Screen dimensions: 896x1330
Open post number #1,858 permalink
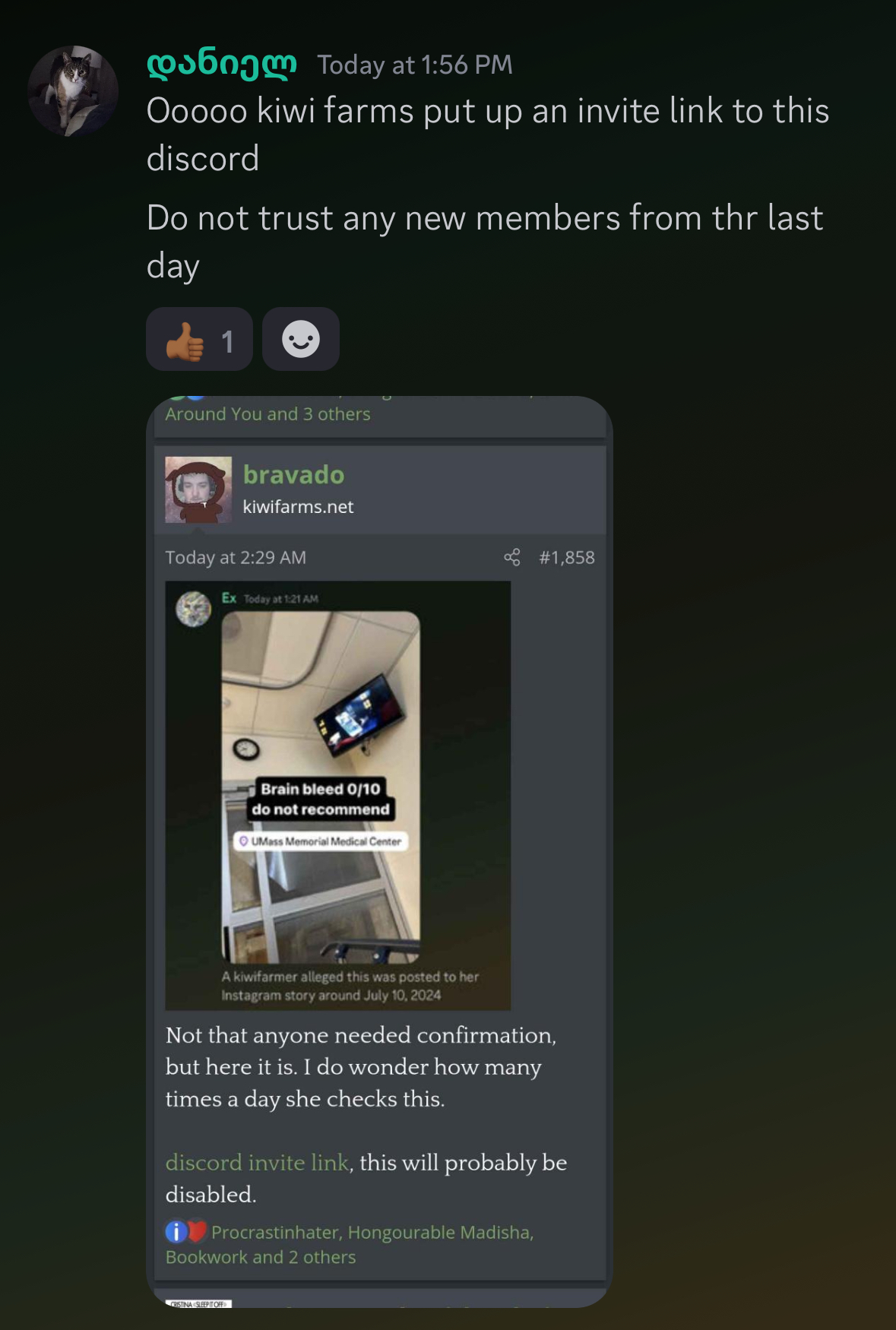(567, 558)
